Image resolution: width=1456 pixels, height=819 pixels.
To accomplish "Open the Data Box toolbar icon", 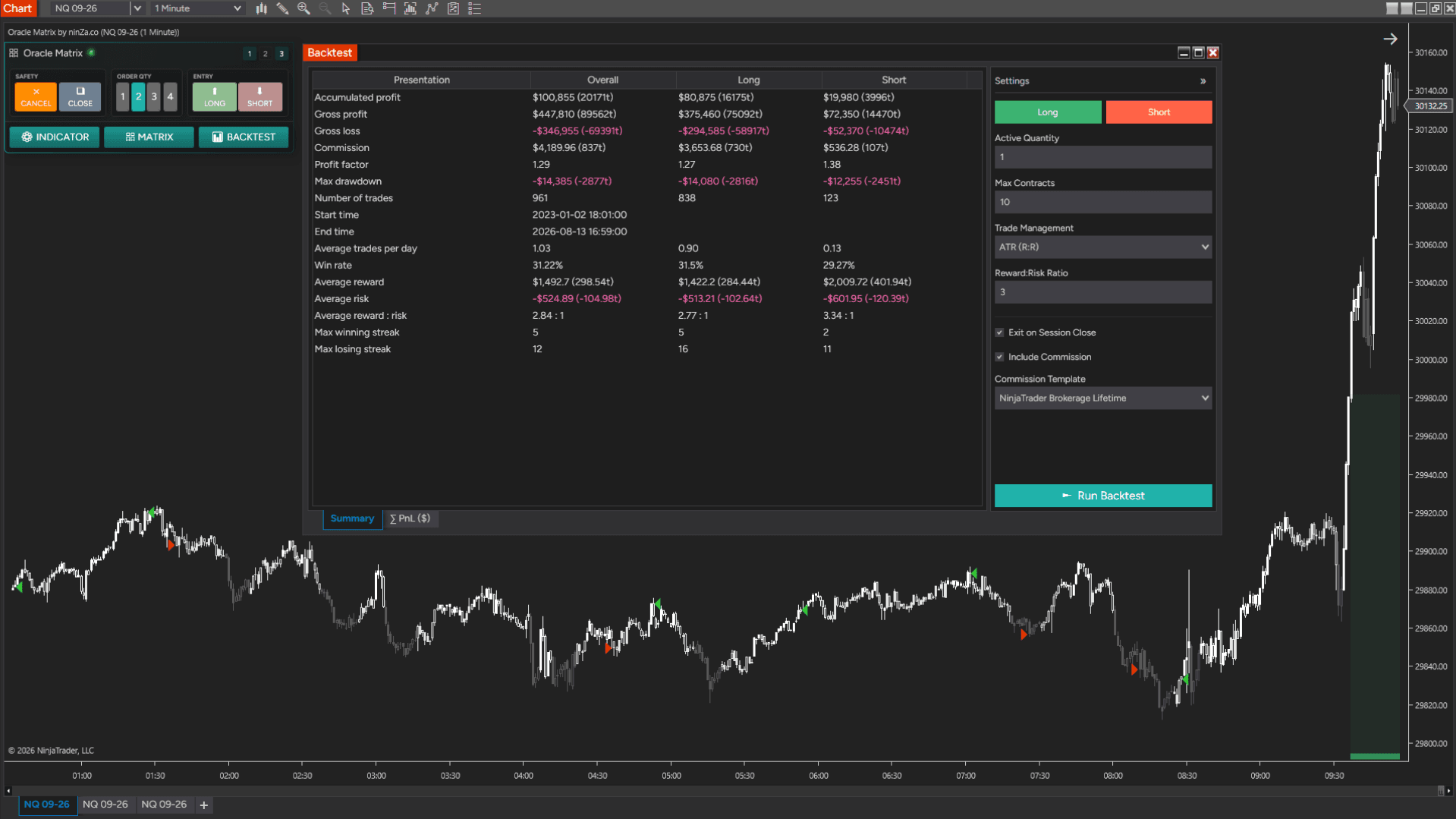I will 367,8.
